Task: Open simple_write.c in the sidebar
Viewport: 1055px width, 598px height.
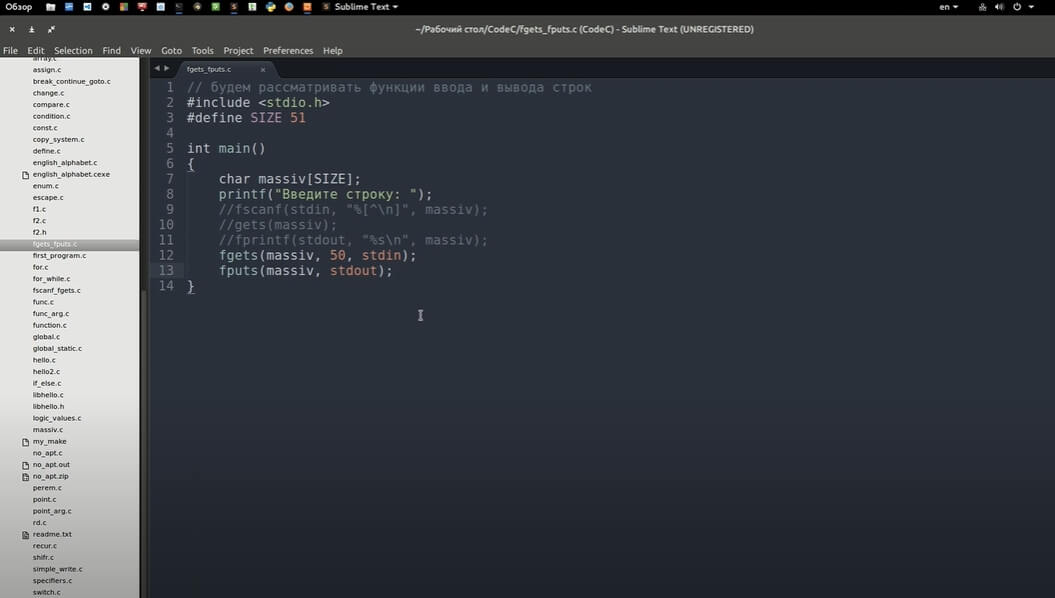Action: (x=58, y=569)
